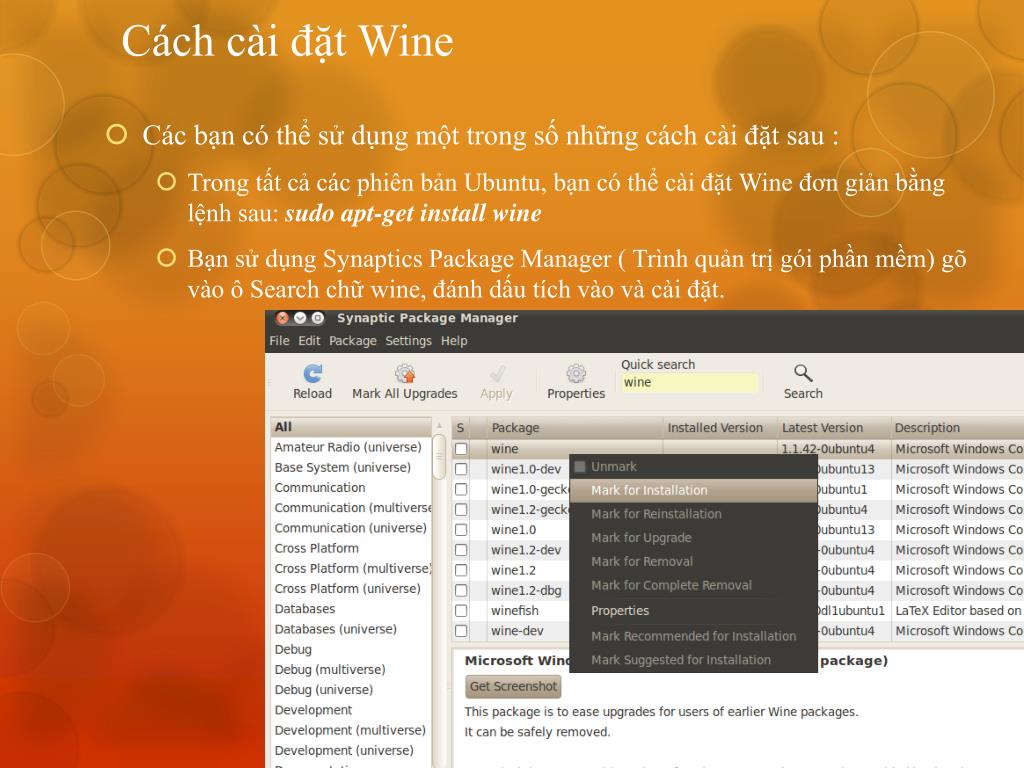
Task: Sort by Latest Version column header
Action: [x=834, y=428]
